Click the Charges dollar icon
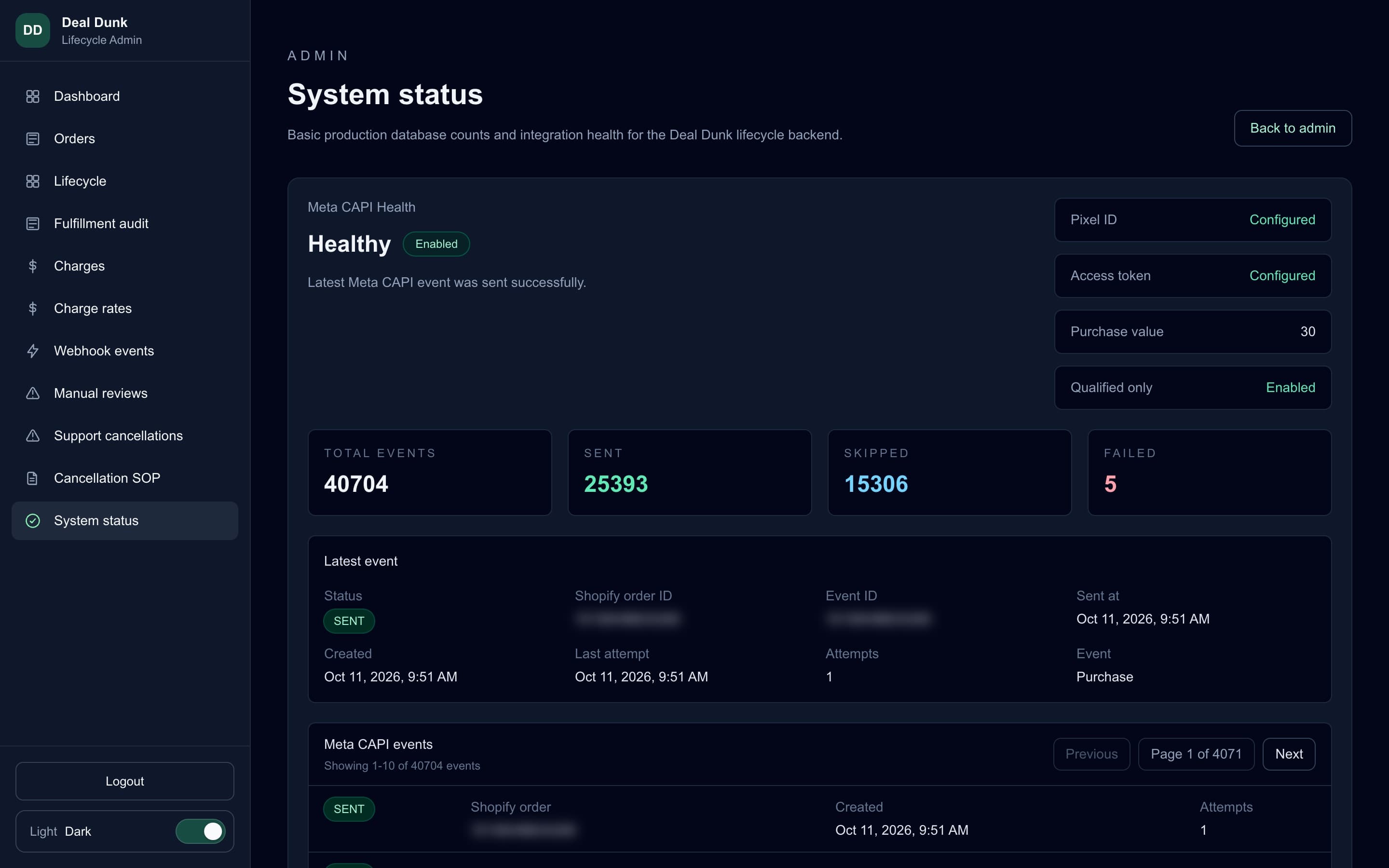Screen dimensions: 1389x868 tap(33, 266)
